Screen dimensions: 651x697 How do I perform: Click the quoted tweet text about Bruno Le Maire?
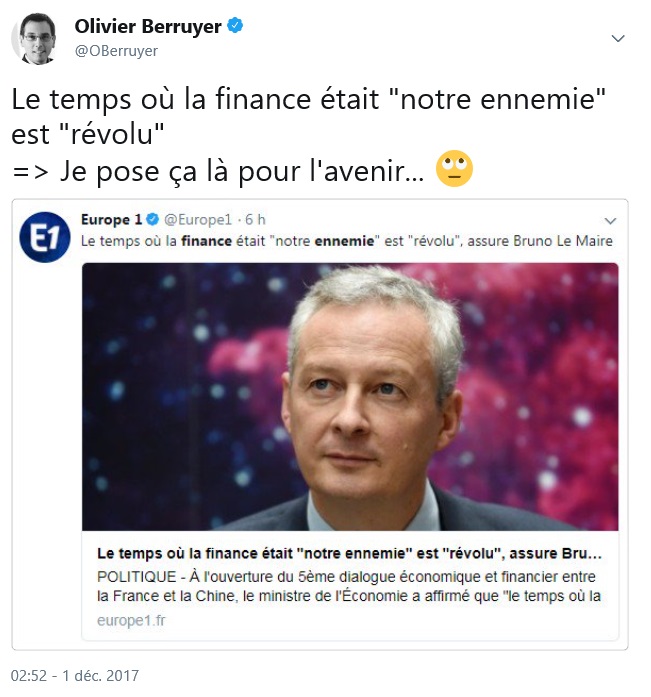click(347, 241)
